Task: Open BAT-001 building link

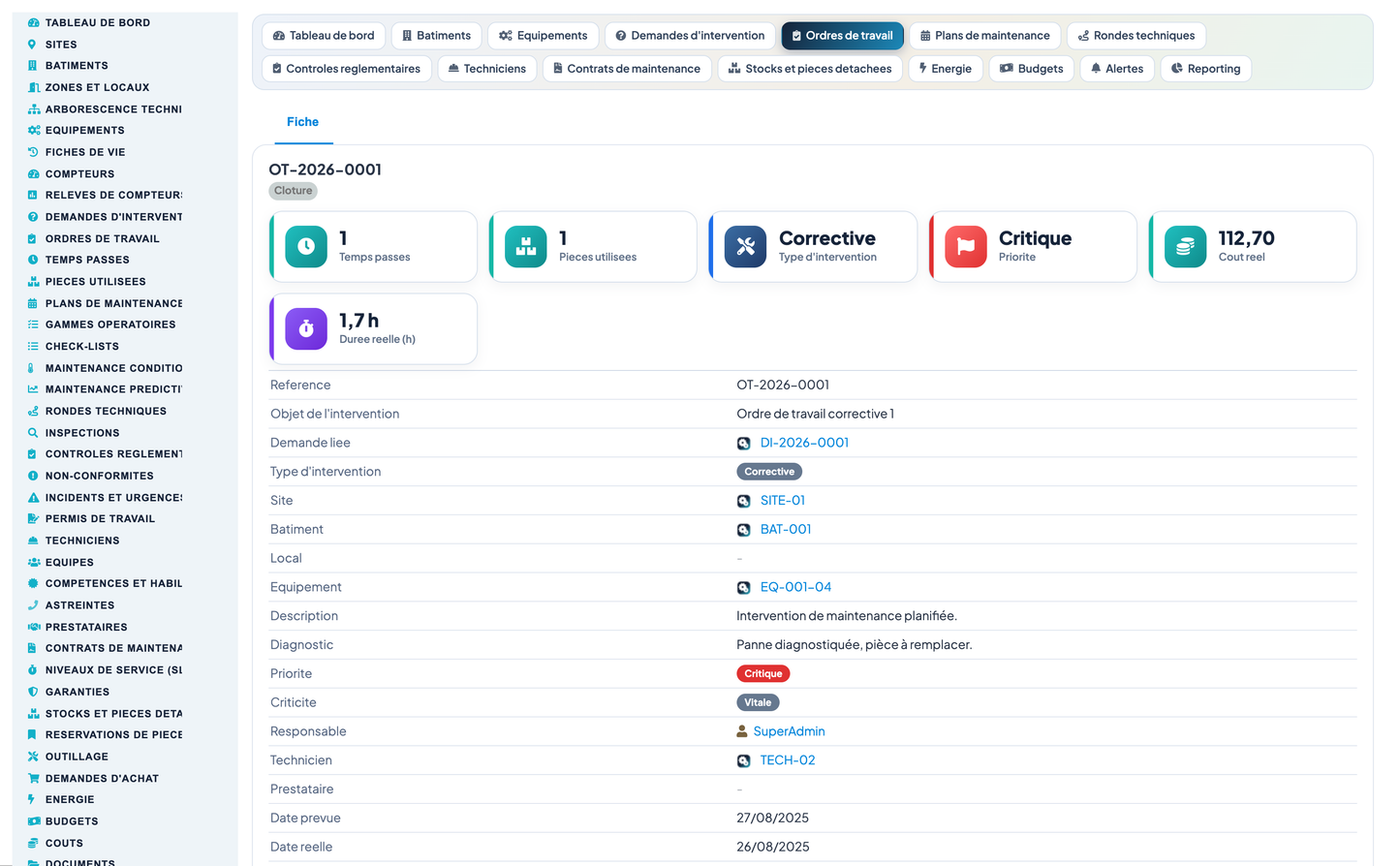Action: (786, 530)
